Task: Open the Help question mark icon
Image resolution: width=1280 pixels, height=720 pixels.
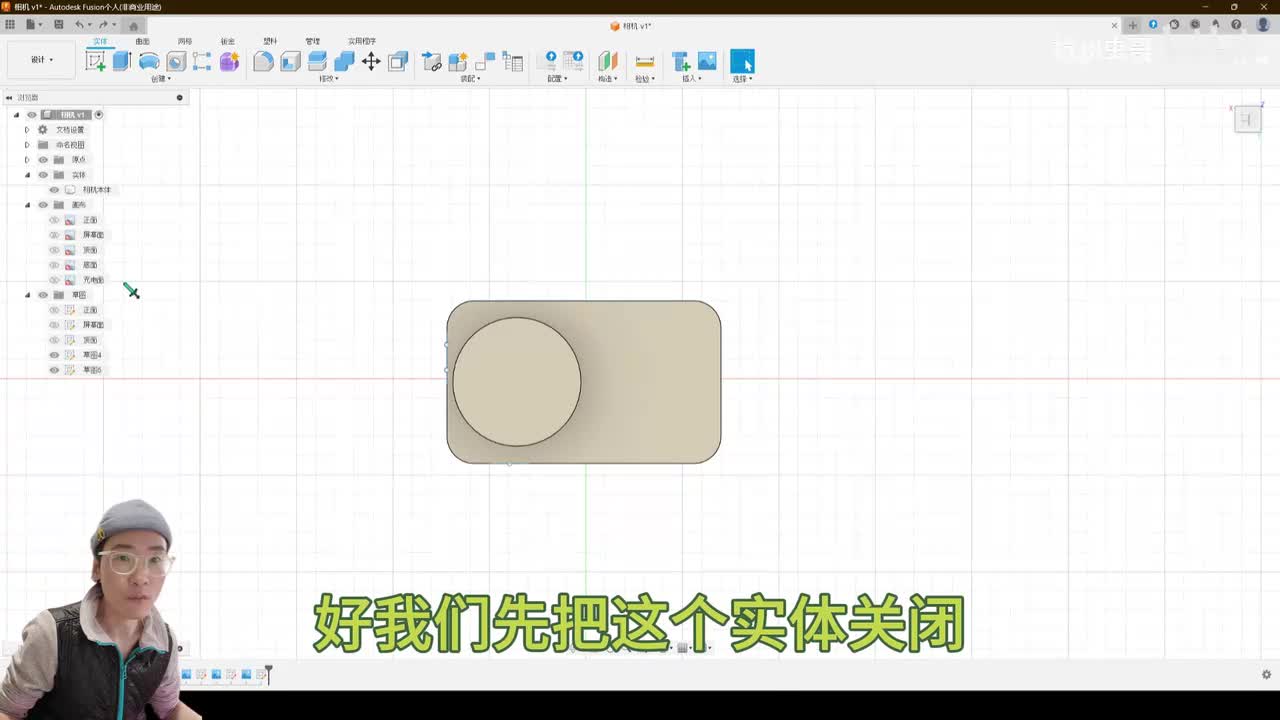Action: click(1237, 25)
